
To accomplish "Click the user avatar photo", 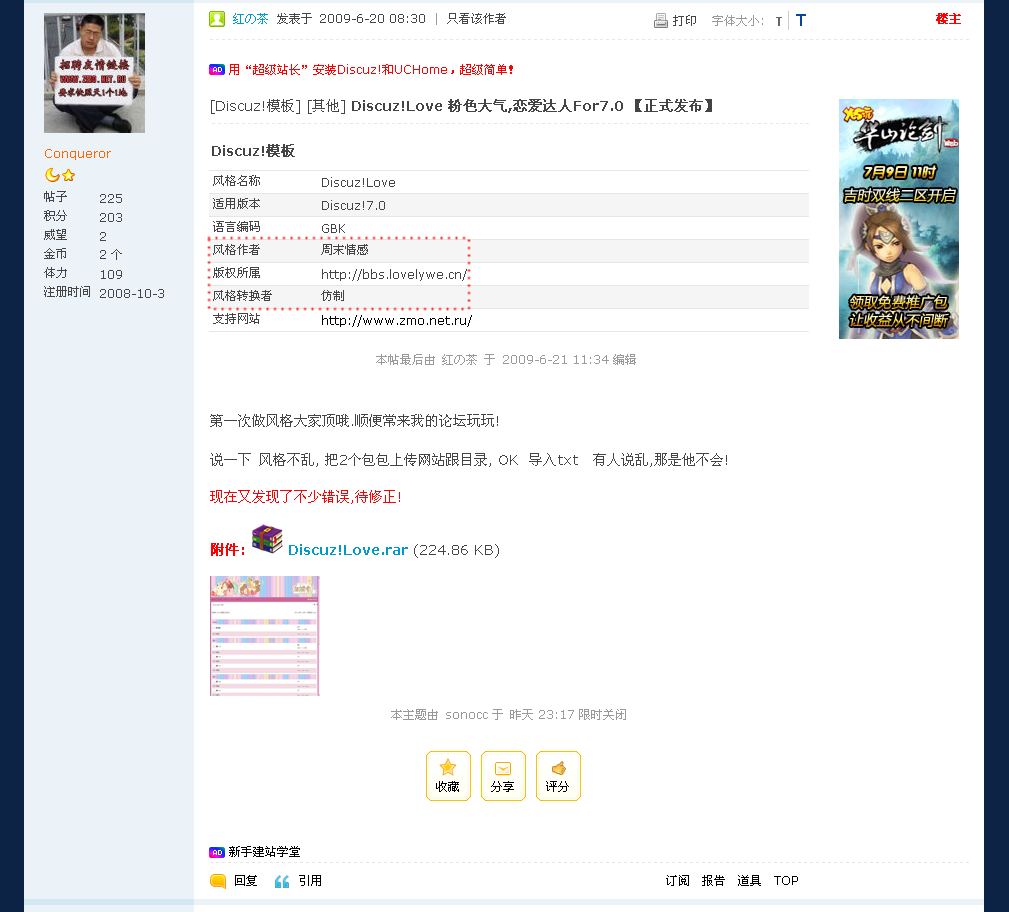I will pyautogui.click(x=95, y=73).
